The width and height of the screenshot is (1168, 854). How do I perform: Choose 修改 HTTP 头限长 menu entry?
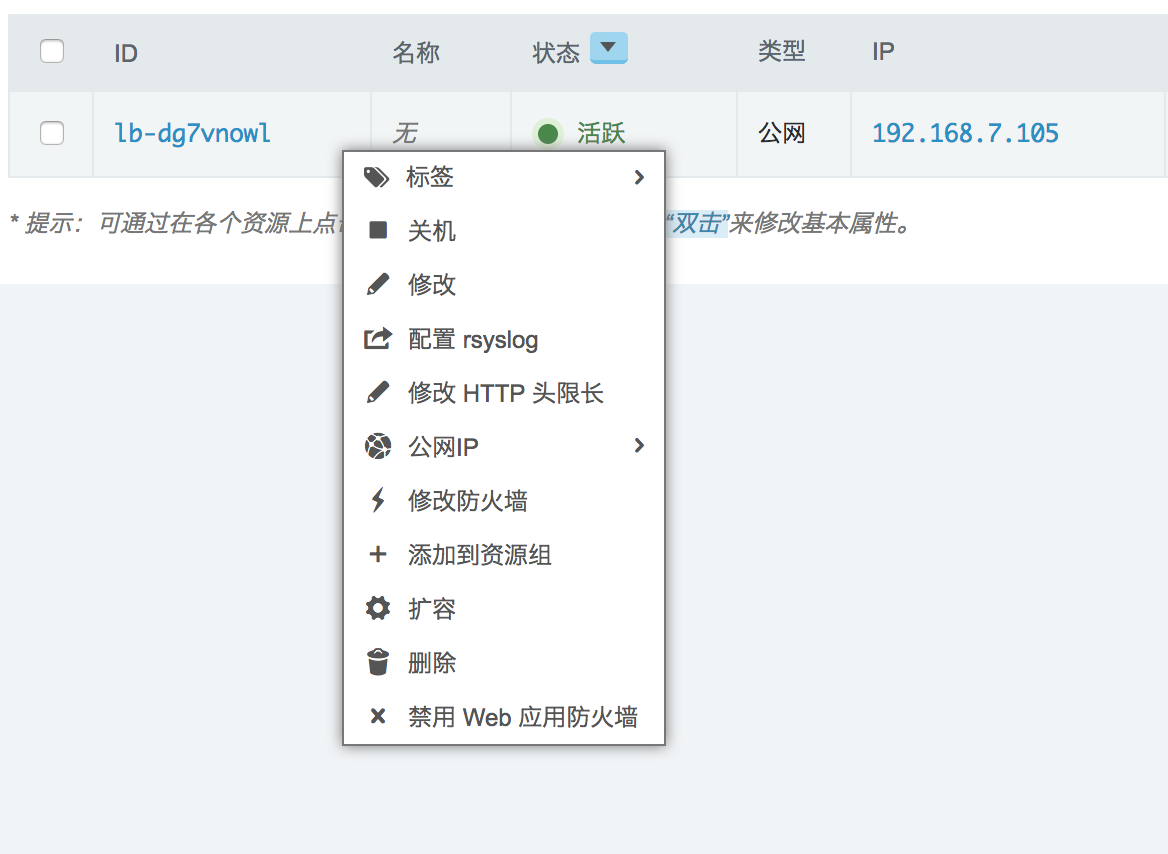coord(506,393)
